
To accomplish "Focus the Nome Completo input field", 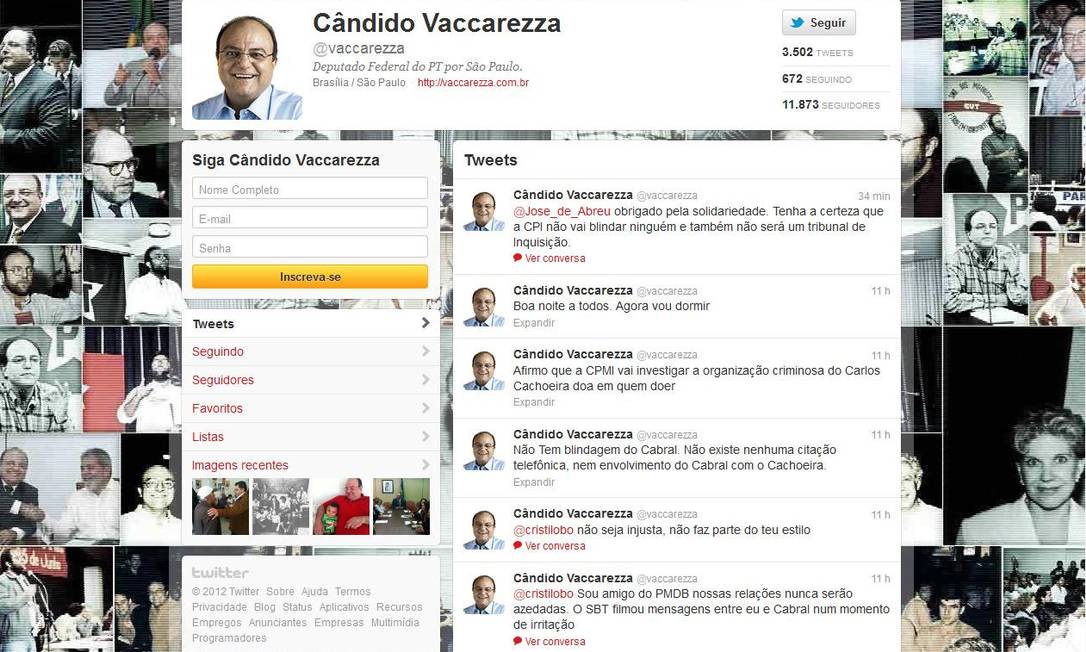I will (x=310, y=189).
